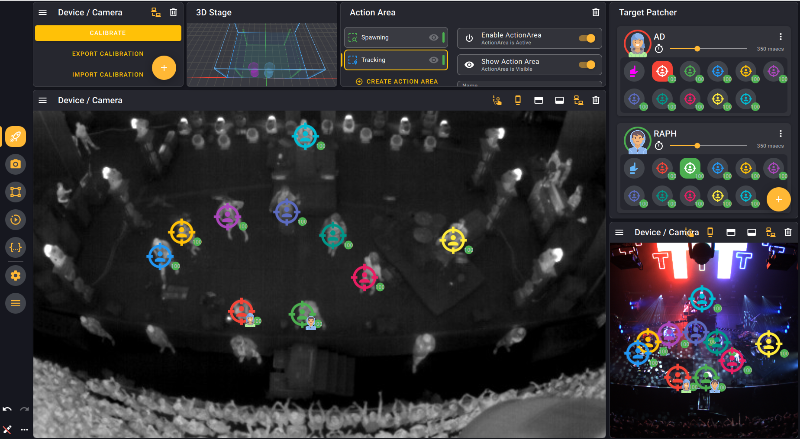800x439 pixels.
Task: Select the green target in RAPH's patcher
Action: [689, 168]
